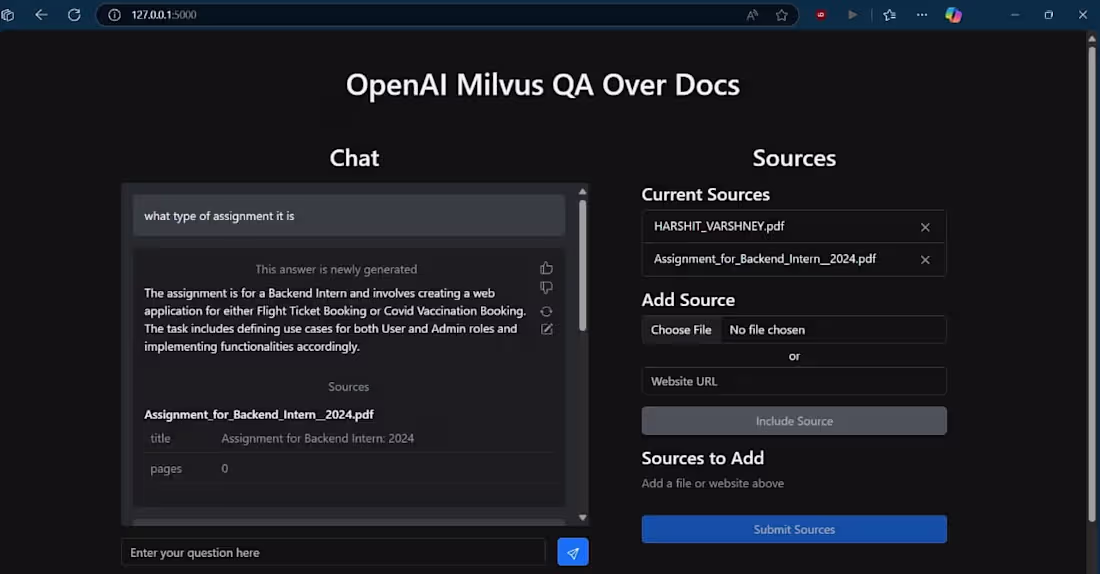Remove HARSHIT_VARSHNEY.pdf from current sources
Image resolution: width=1100 pixels, height=574 pixels.
tap(925, 227)
